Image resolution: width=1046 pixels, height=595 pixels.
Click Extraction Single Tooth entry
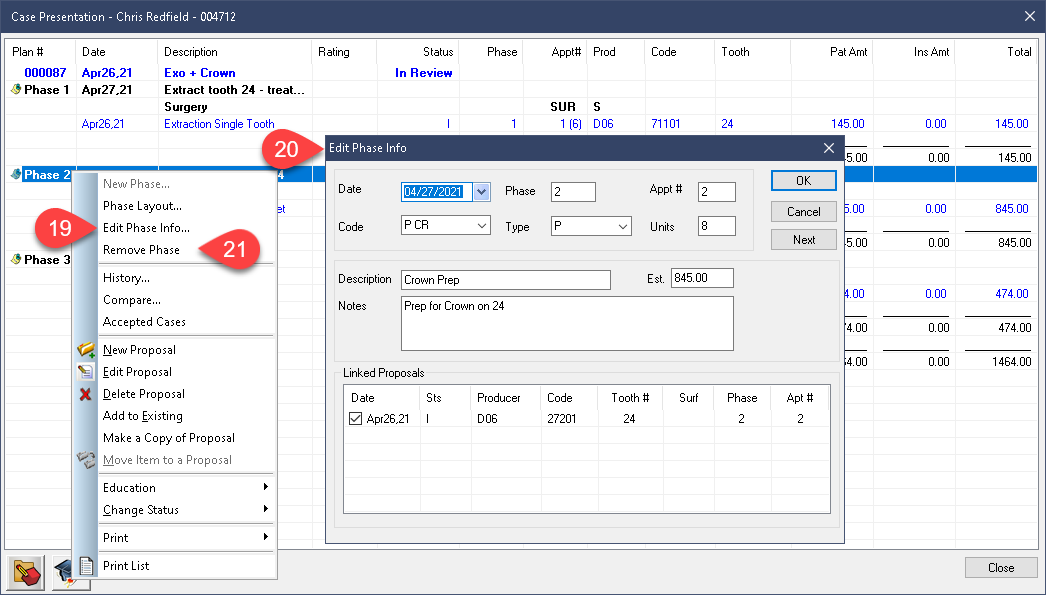219,123
